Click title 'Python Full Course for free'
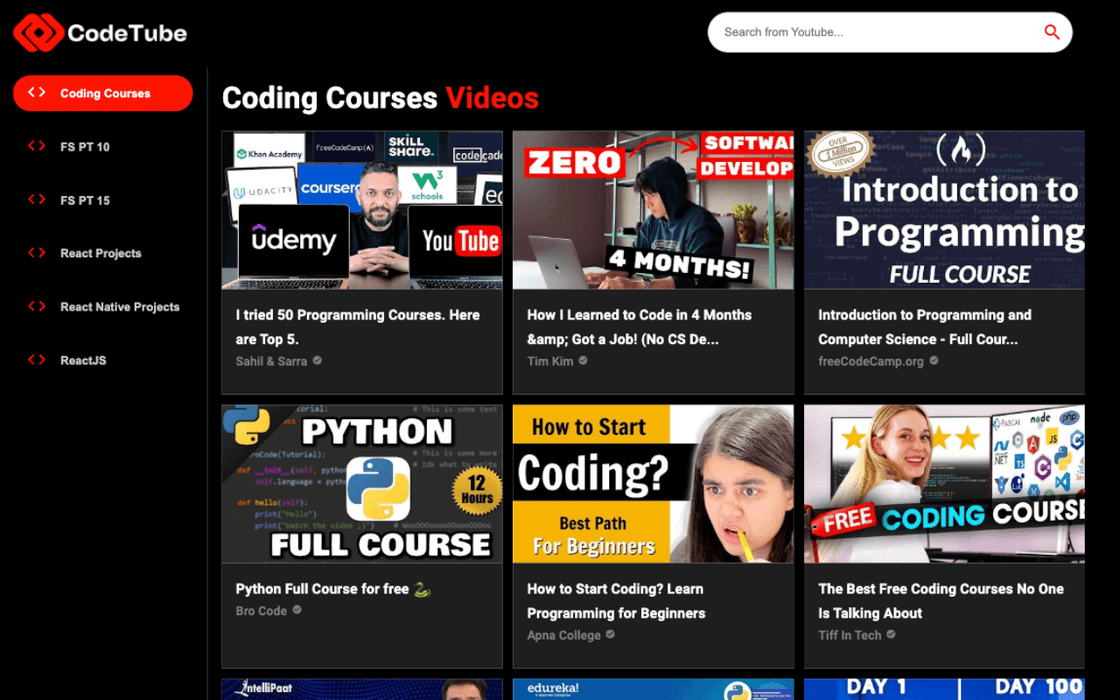Viewport: 1120px width, 700px height. tap(333, 589)
